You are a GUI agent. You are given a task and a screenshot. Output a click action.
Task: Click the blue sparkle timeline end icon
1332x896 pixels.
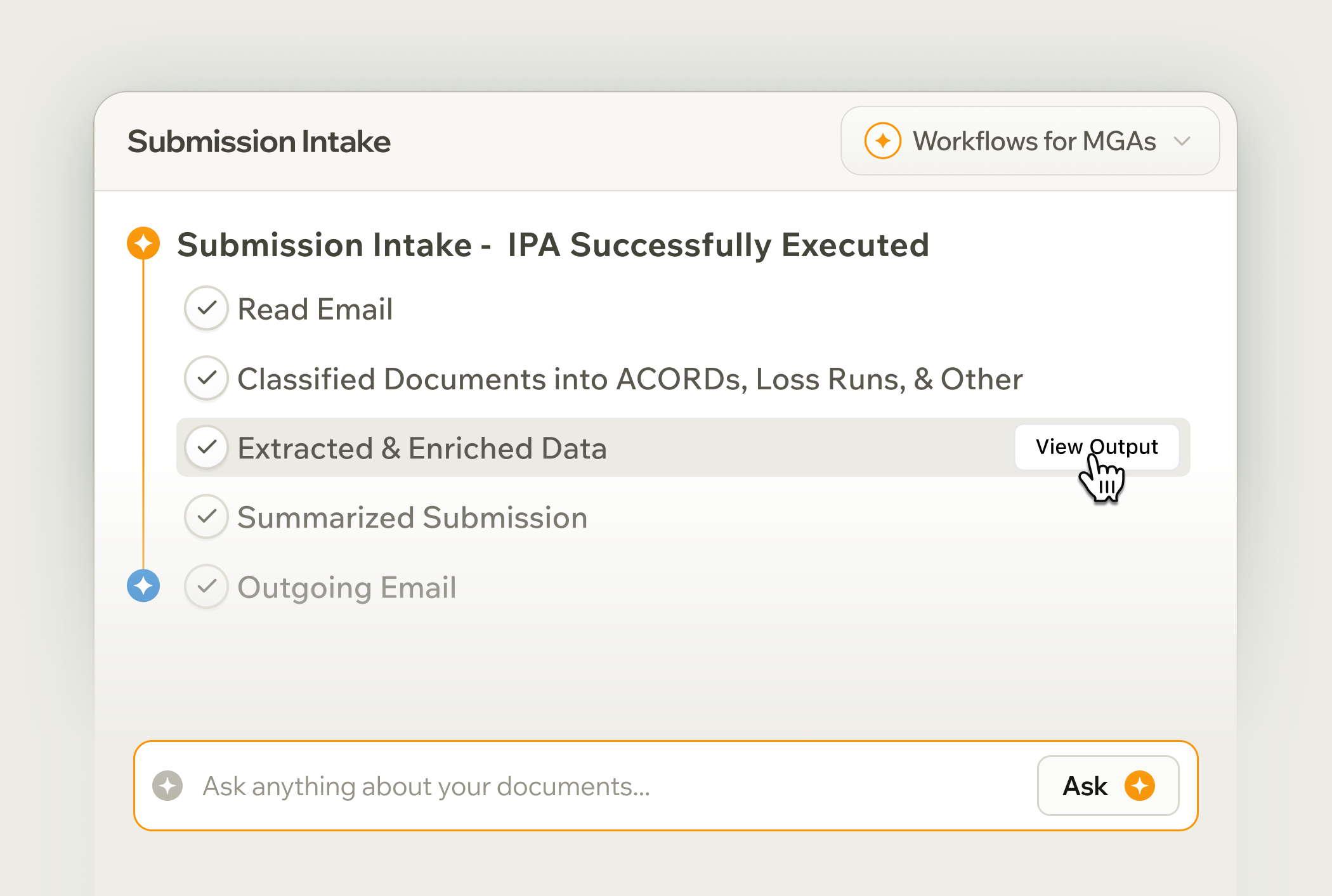[x=143, y=585]
